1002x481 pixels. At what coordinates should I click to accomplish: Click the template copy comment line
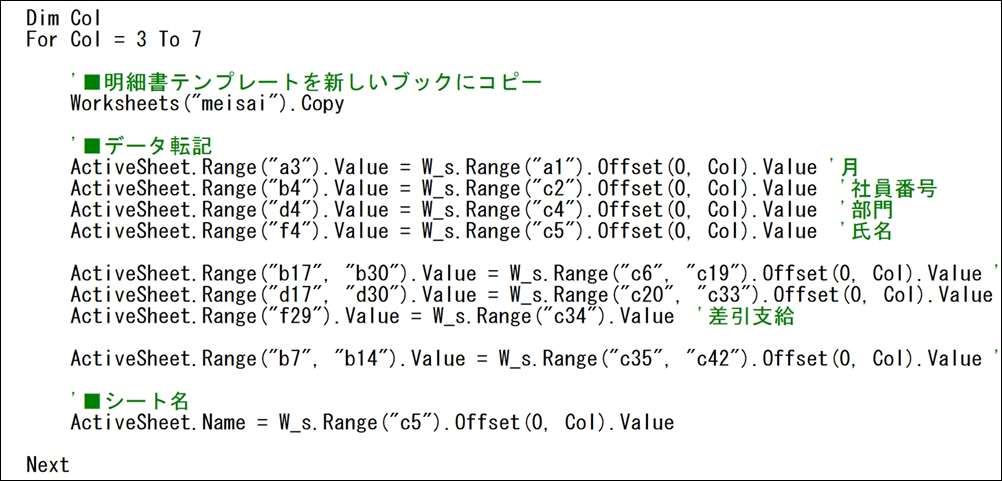point(306,82)
